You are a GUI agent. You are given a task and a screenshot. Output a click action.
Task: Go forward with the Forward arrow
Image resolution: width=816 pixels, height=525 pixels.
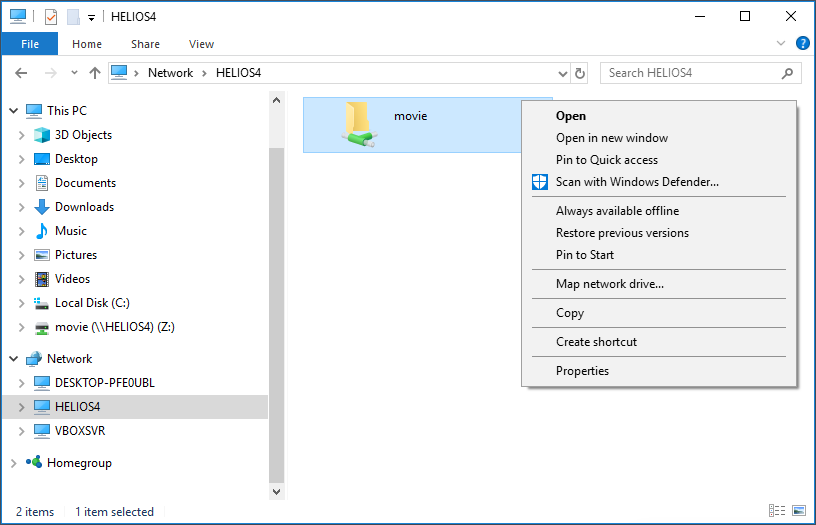[x=50, y=73]
